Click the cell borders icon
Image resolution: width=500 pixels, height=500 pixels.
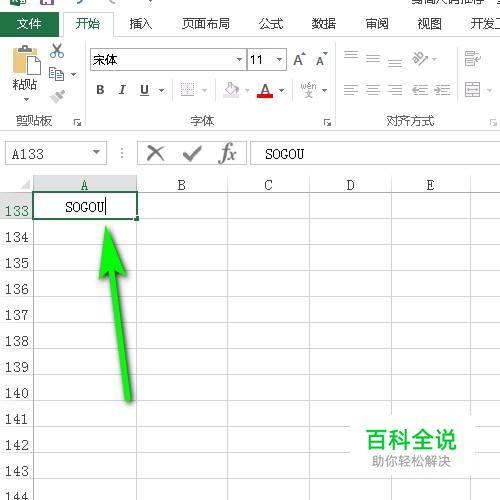pyautogui.click(x=187, y=90)
